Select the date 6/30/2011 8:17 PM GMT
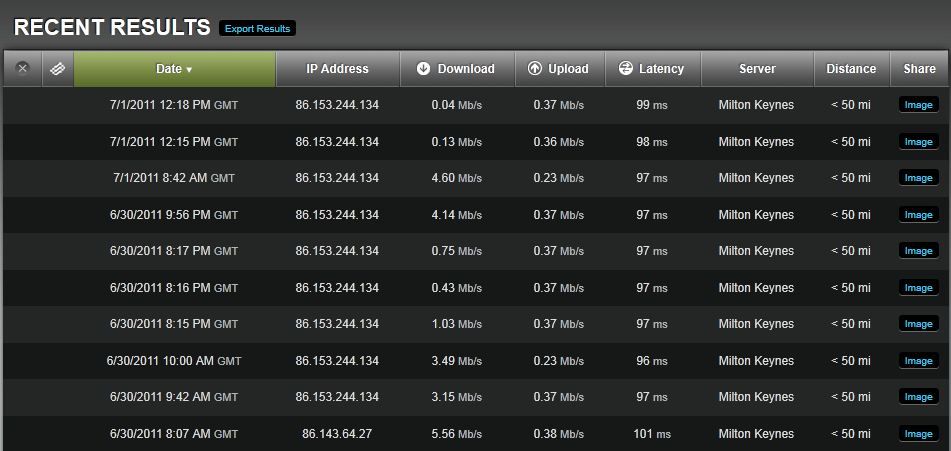Viewport: 951px width, 451px height. [x=174, y=250]
